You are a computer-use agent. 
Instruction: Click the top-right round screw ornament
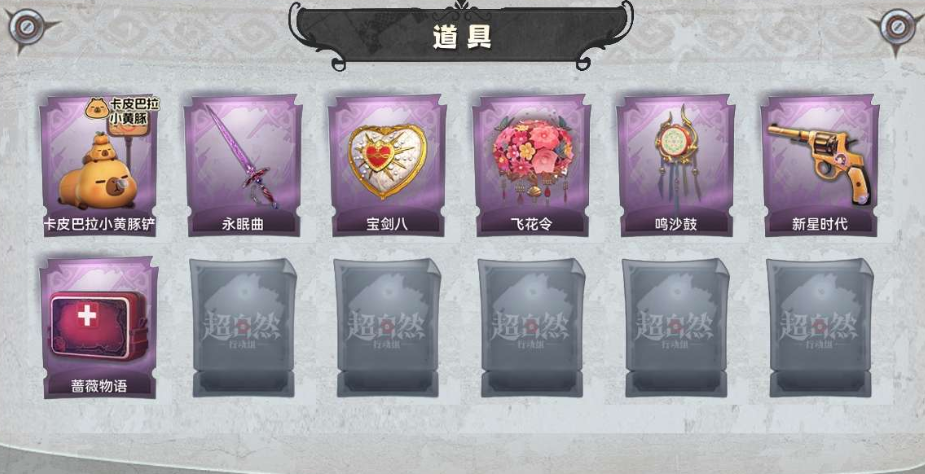pos(897,27)
